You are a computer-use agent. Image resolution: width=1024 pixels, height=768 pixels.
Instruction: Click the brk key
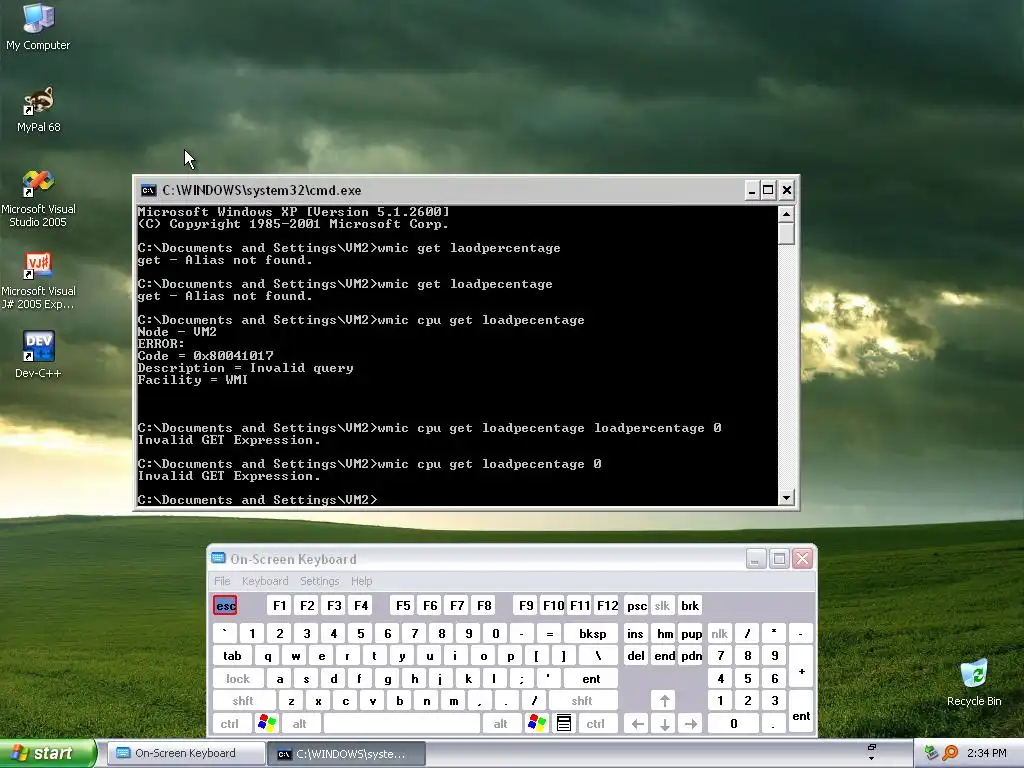[x=690, y=605]
